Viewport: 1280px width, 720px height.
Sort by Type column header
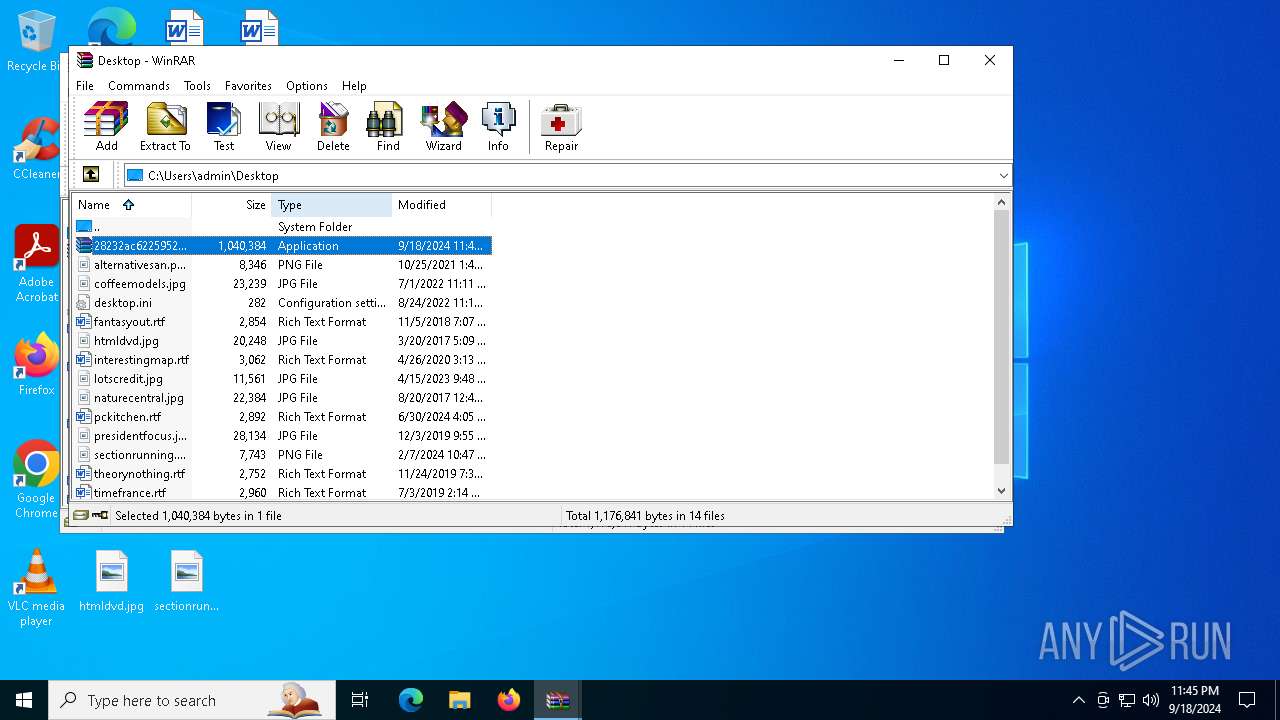pyautogui.click(x=332, y=205)
